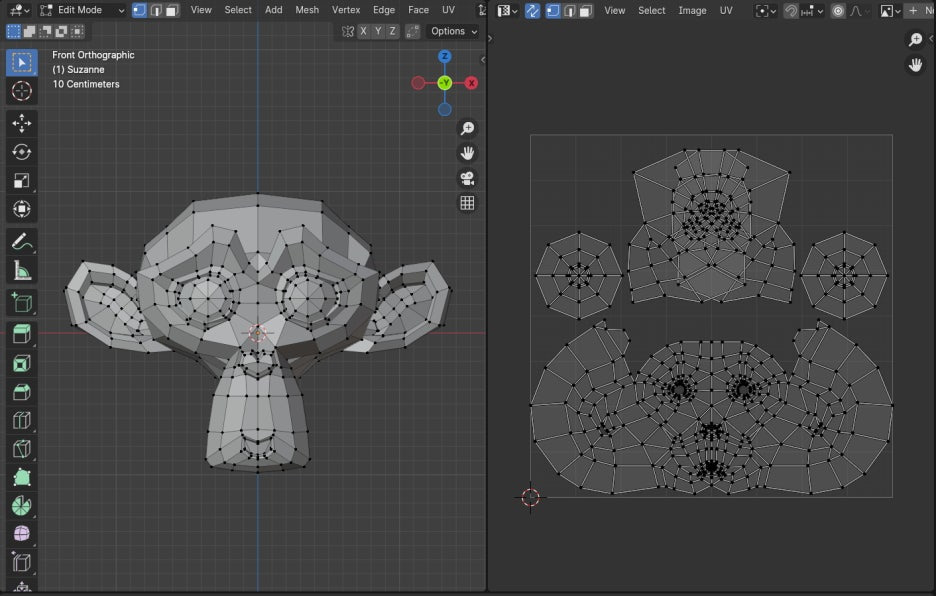The height and width of the screenshot is (596, 936).
Task: Open the Edit Mode dropdown
Action: (x=82, y=10)
